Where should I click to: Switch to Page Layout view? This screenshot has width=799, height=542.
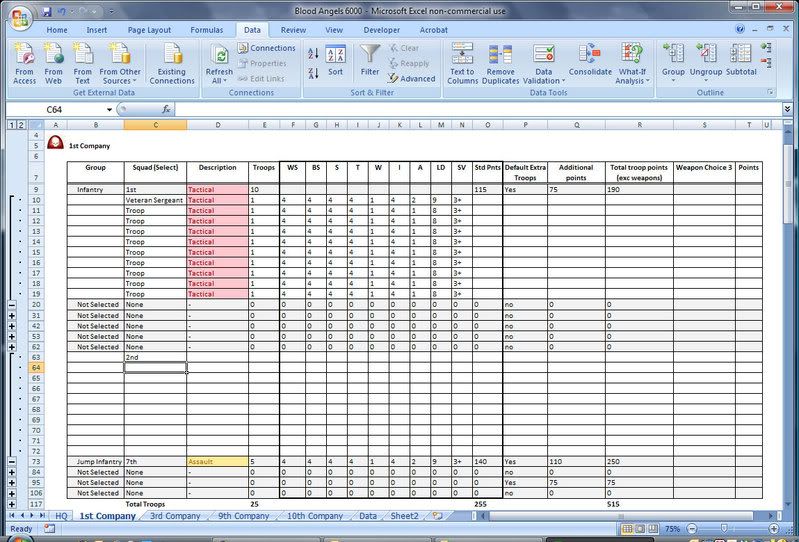click(x=640, y=529)
